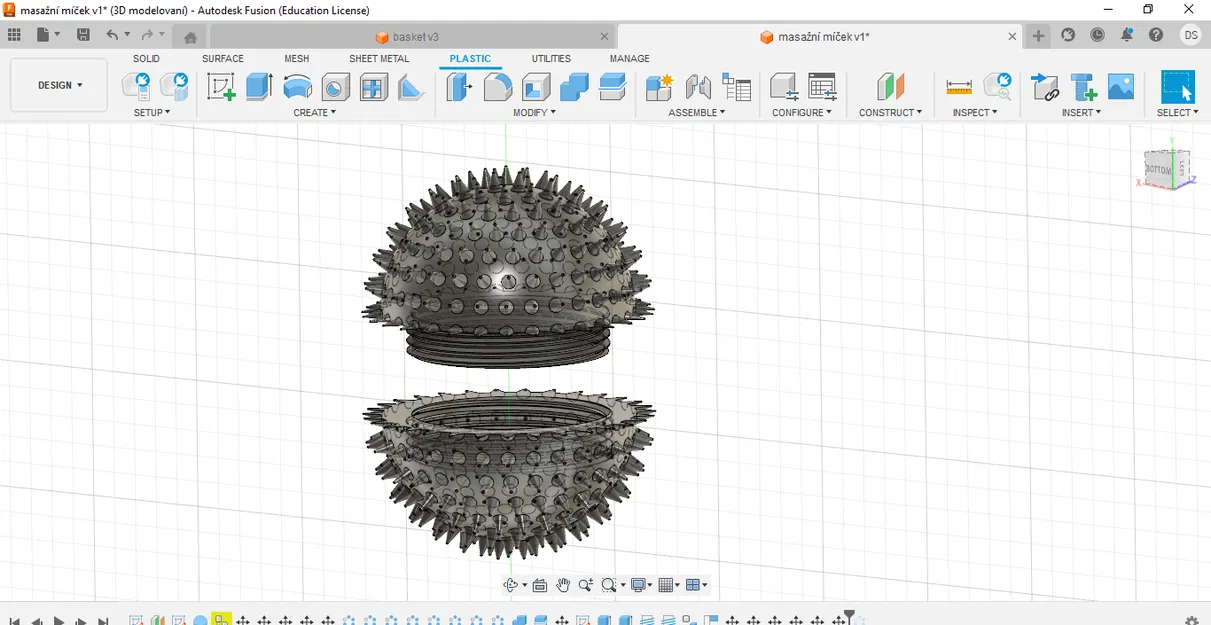The image size is (1211, 625).
Task: Open the Help question mark icon
Action: click(1156, 35)
